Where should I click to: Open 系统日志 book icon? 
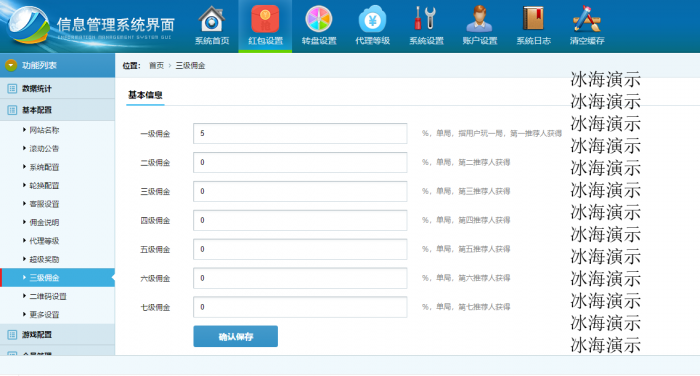pos(533,19)
